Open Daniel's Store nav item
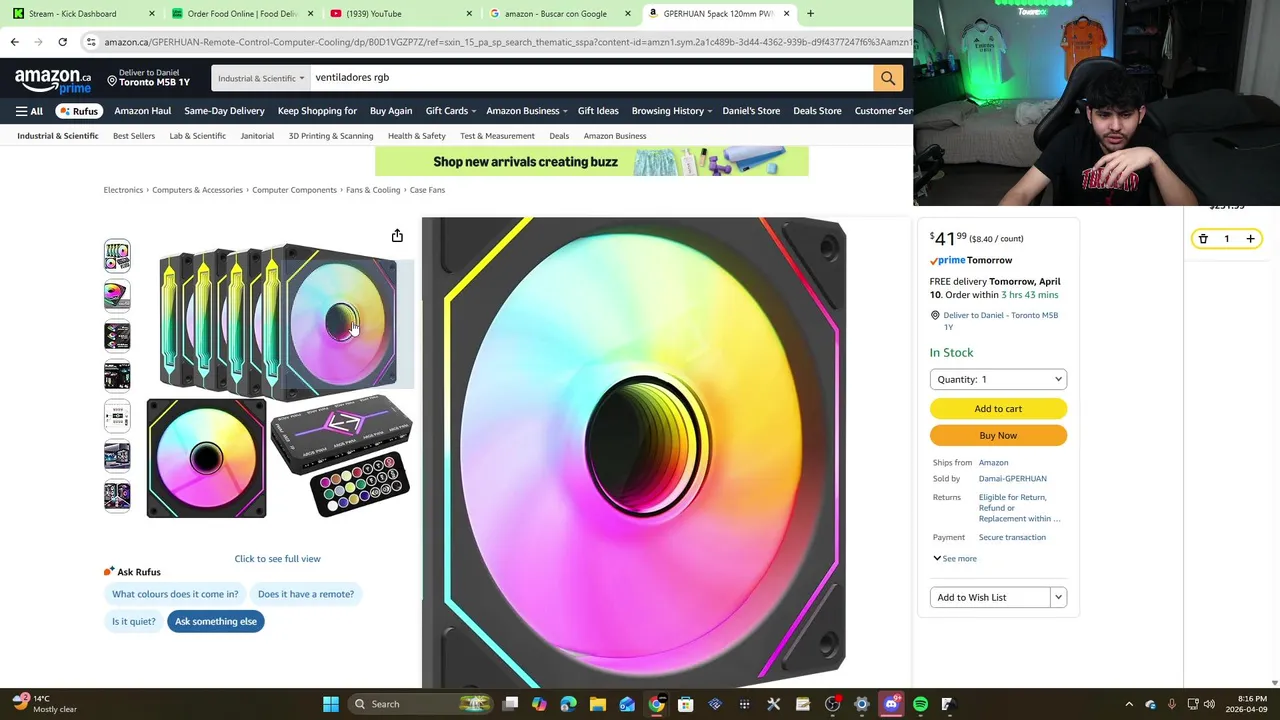Viewport: 1280px width, 720px height. click(751, 111)
